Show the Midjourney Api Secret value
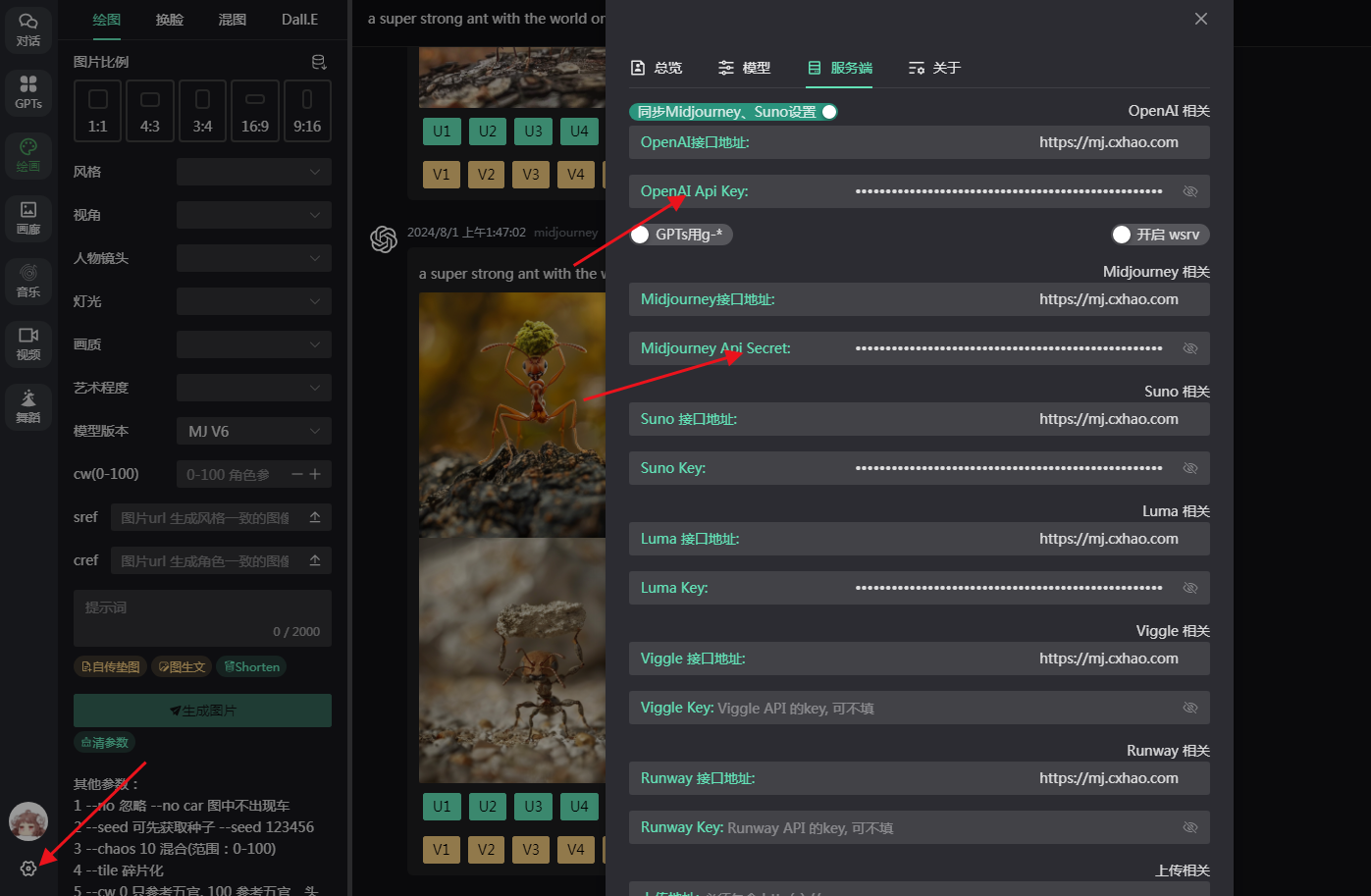1371x896 pixels. coord(1190,348)
